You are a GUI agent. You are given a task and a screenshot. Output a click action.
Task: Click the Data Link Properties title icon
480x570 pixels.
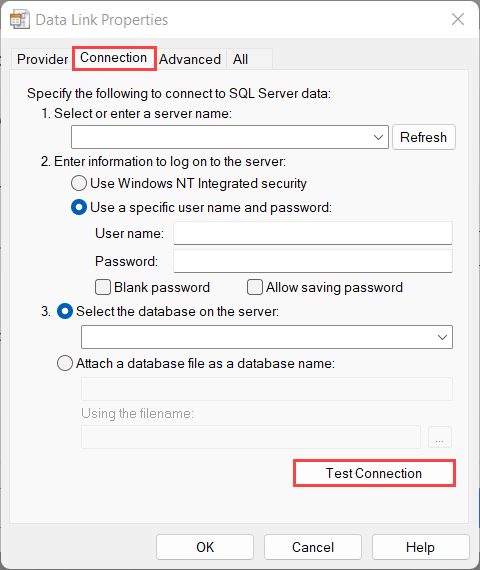click(x=19, y=20)
